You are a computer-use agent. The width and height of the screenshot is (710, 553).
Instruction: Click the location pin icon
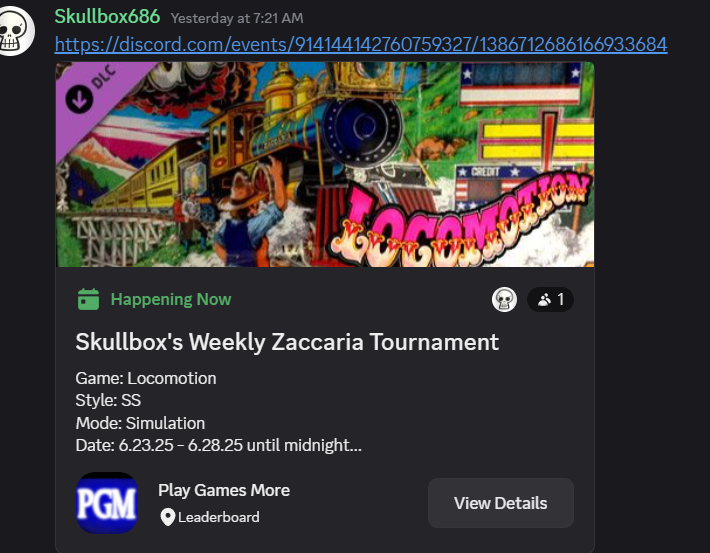(168, 517)
